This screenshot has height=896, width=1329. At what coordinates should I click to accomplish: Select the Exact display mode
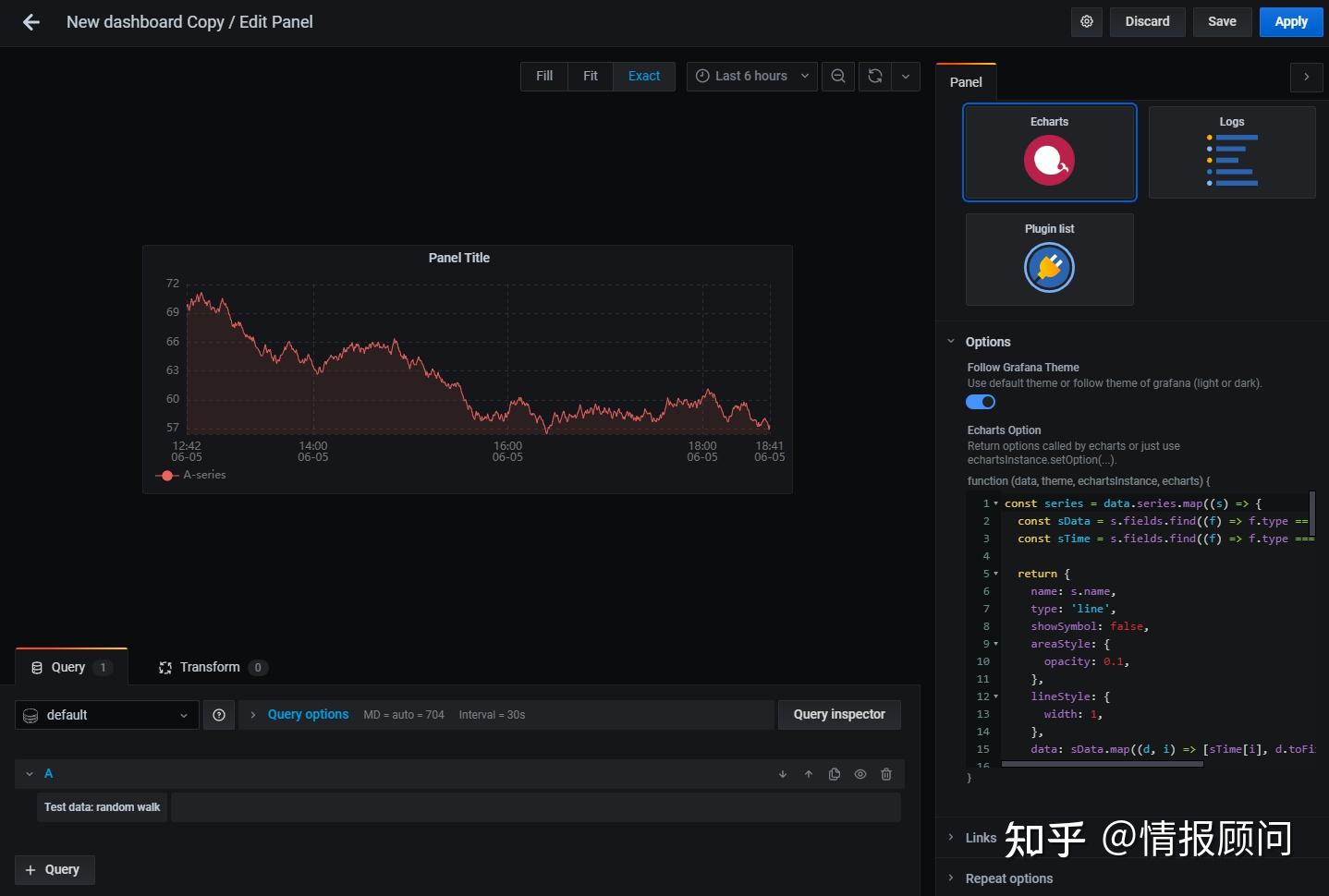coord(643,76)
